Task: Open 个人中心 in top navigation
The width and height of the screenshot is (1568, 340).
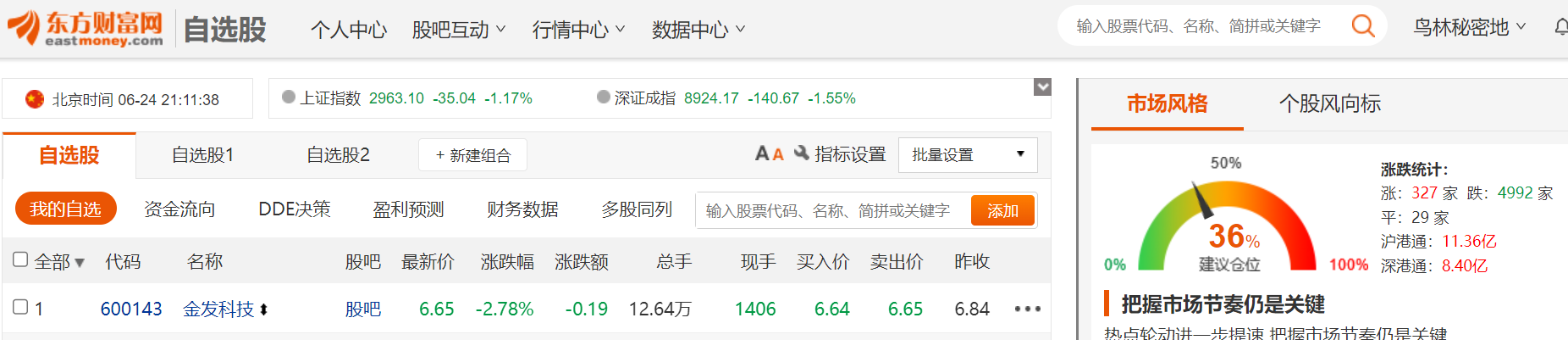Action: point(349,30)
